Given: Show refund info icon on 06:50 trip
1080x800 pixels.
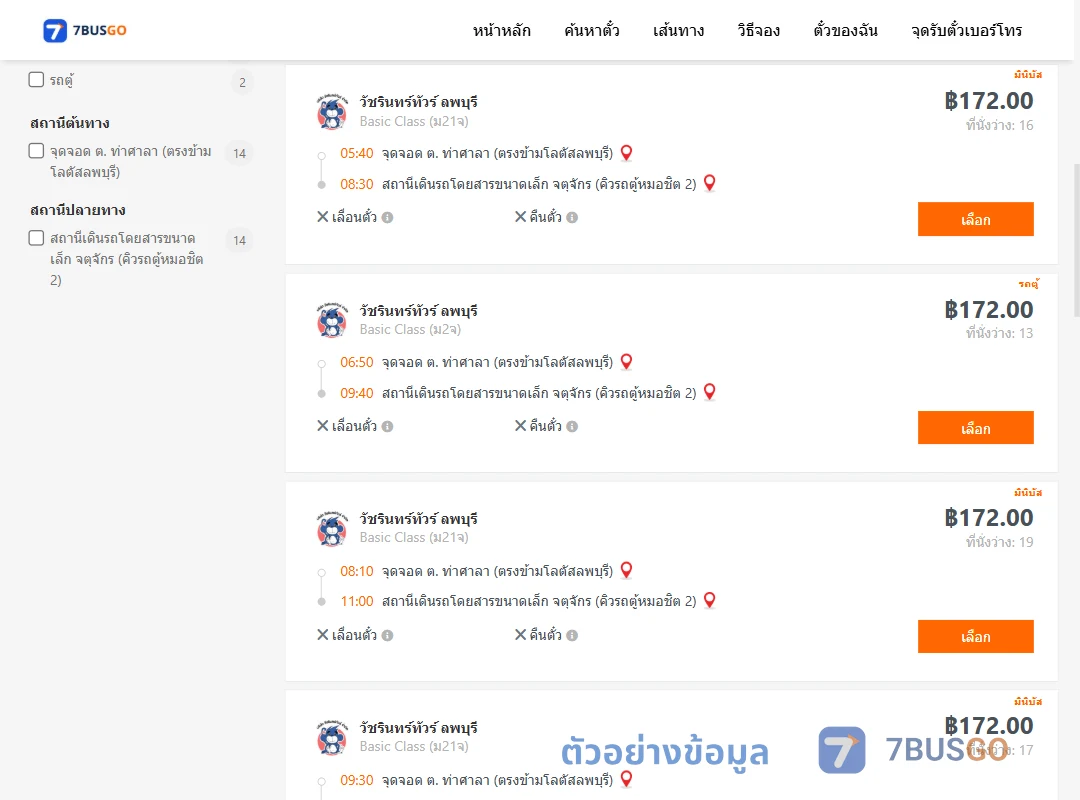Looking at the screenshot, I should tap(572, 427).
